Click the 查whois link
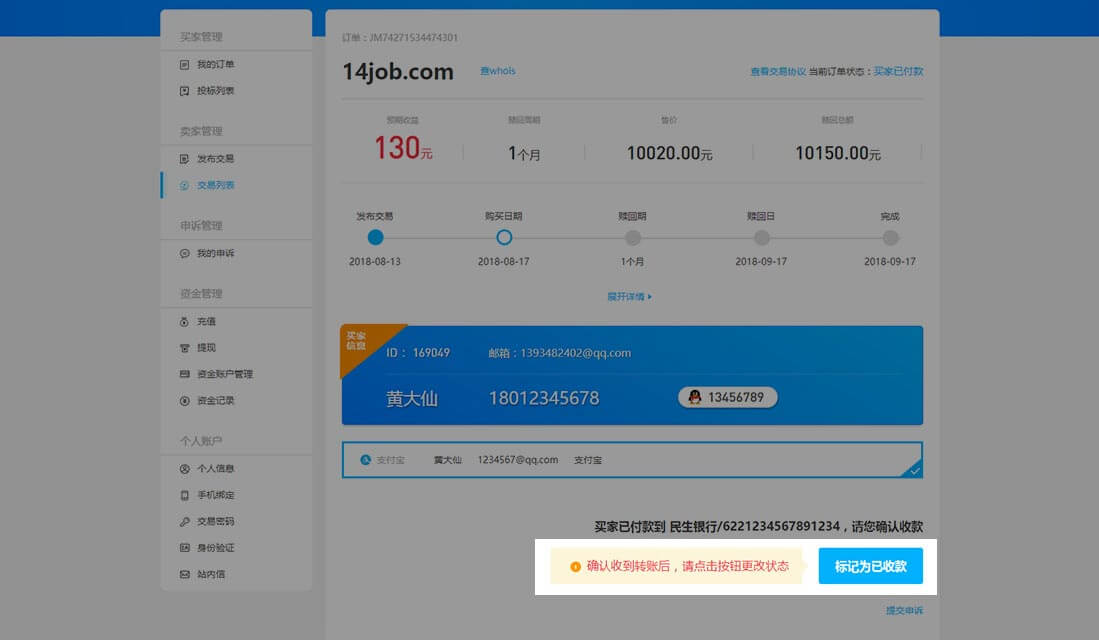Image resolution: width=1099 pixels, height=640 pixels. pyautogui.click(x=497, y=71)
